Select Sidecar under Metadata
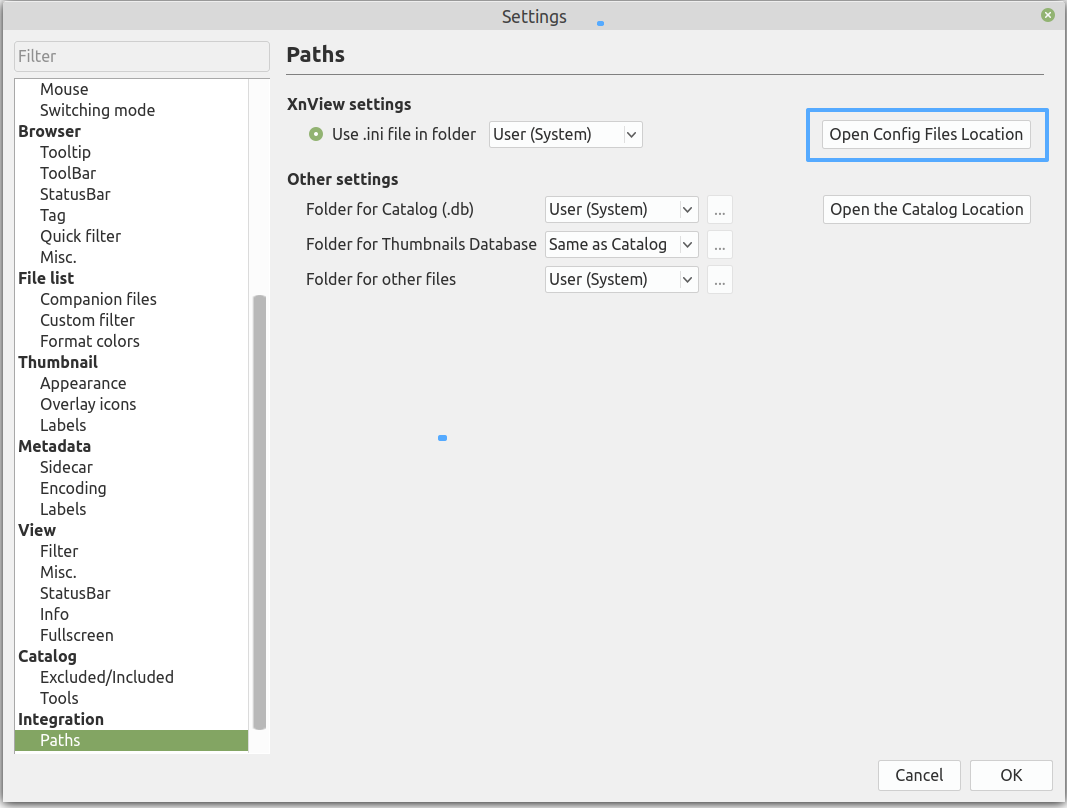Screen dimensions: 1067x808 click(x=66, y=467)
